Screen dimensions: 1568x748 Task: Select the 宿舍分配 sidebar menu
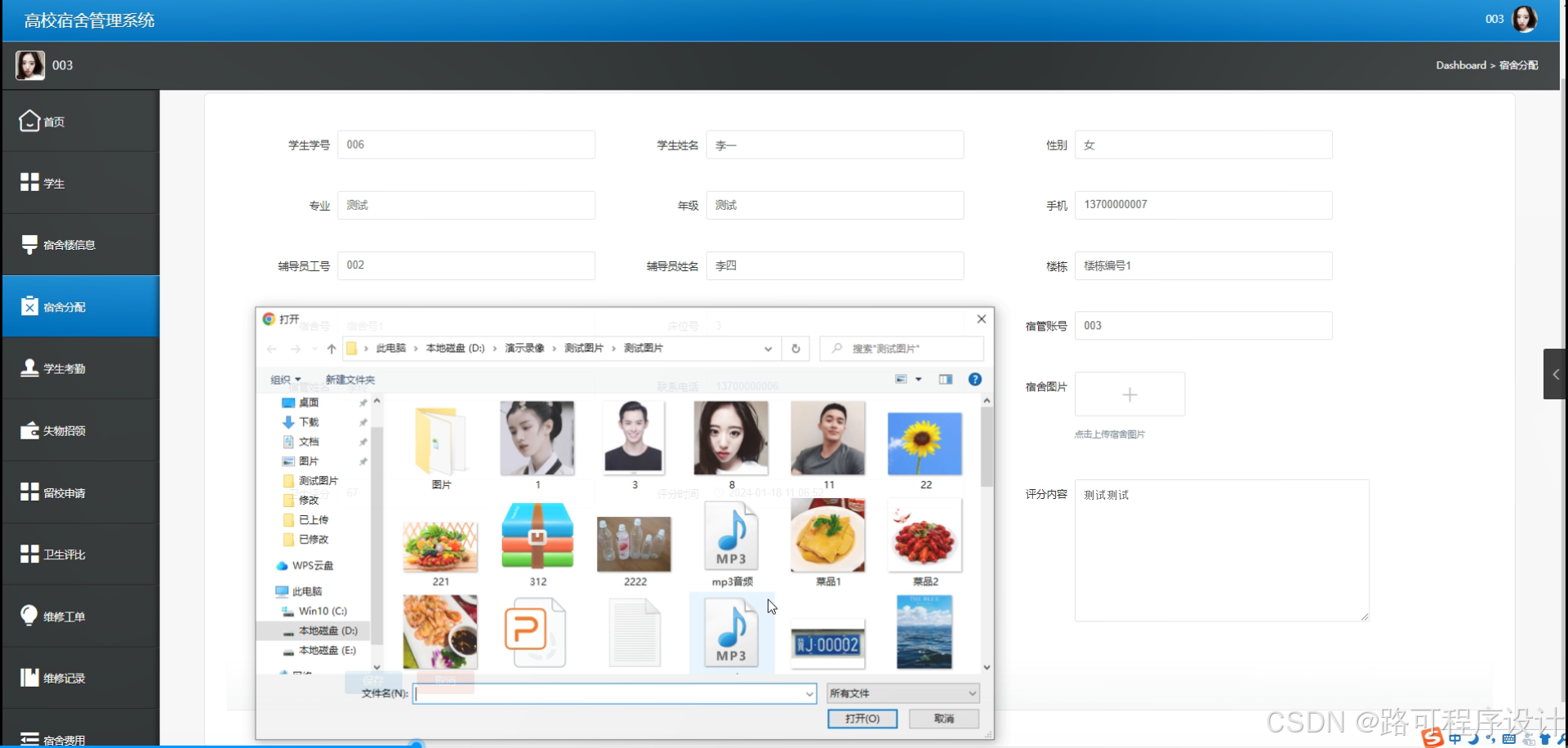click(x=81, y=306)
